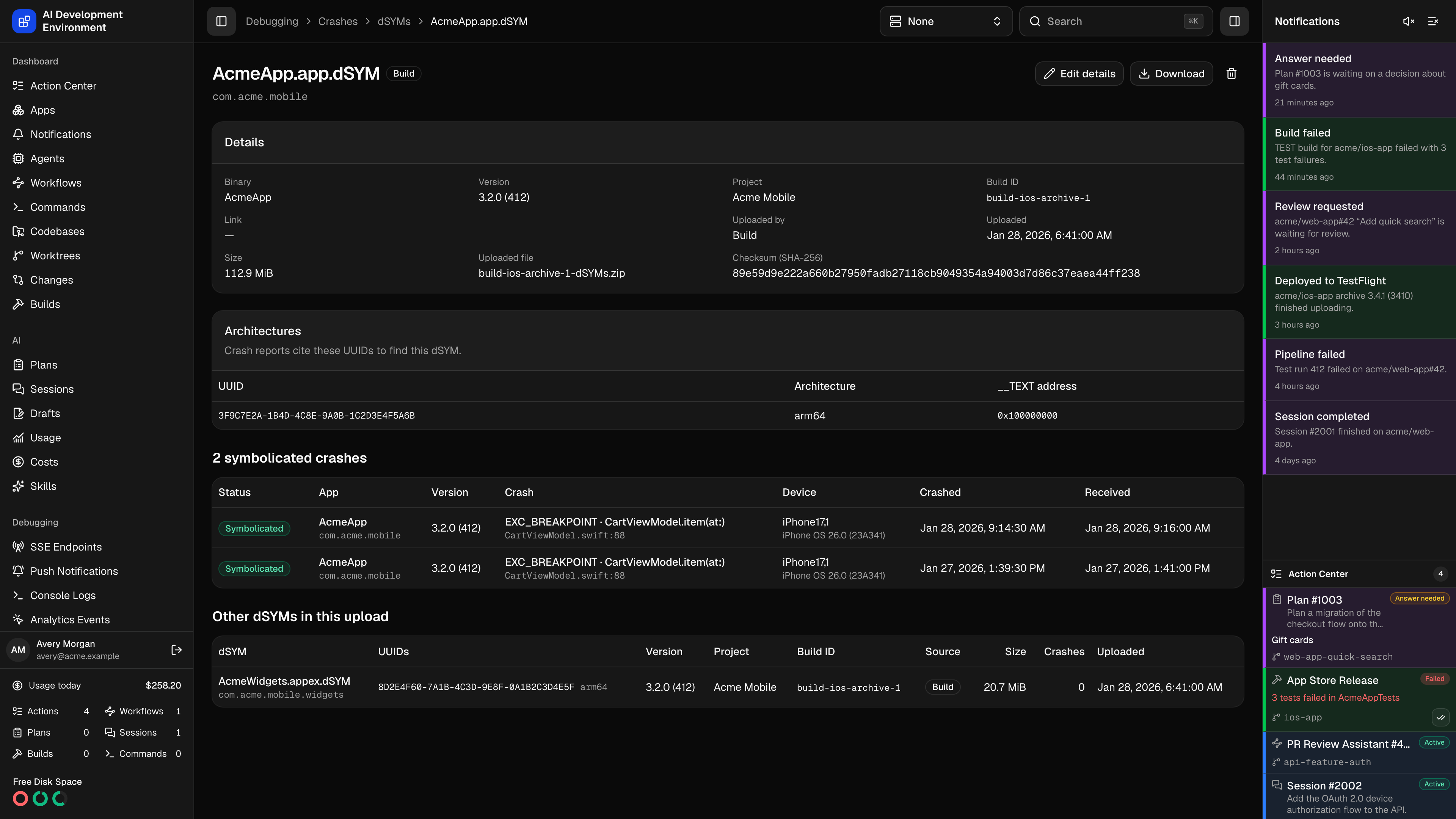Open AcmeWidgets.appex.dSYM row
Image resolution: width=1456 pixels, height=819 pixels.
(728, 687)
